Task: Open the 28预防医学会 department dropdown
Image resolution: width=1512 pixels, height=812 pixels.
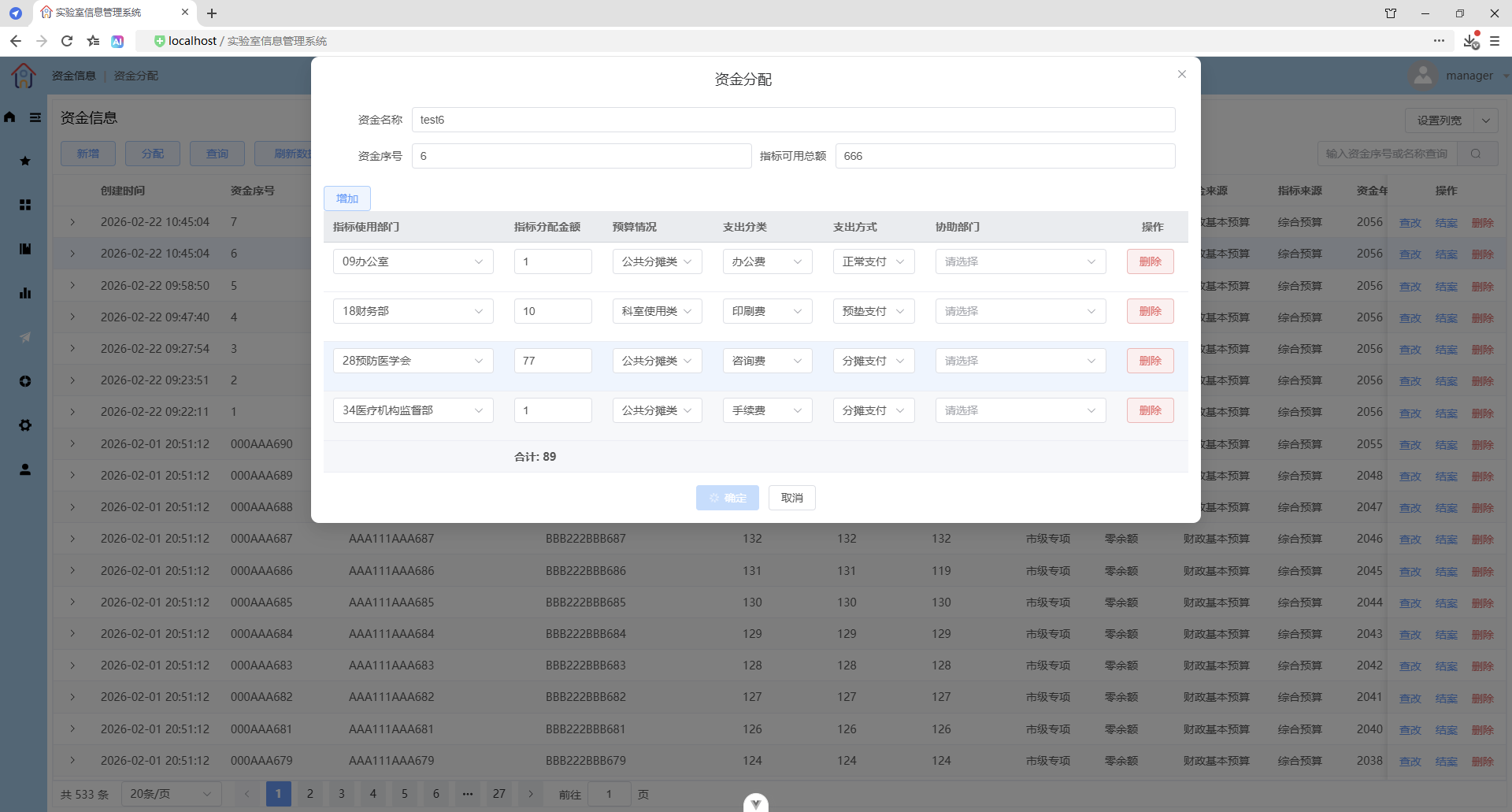Action: pos(413,361)
